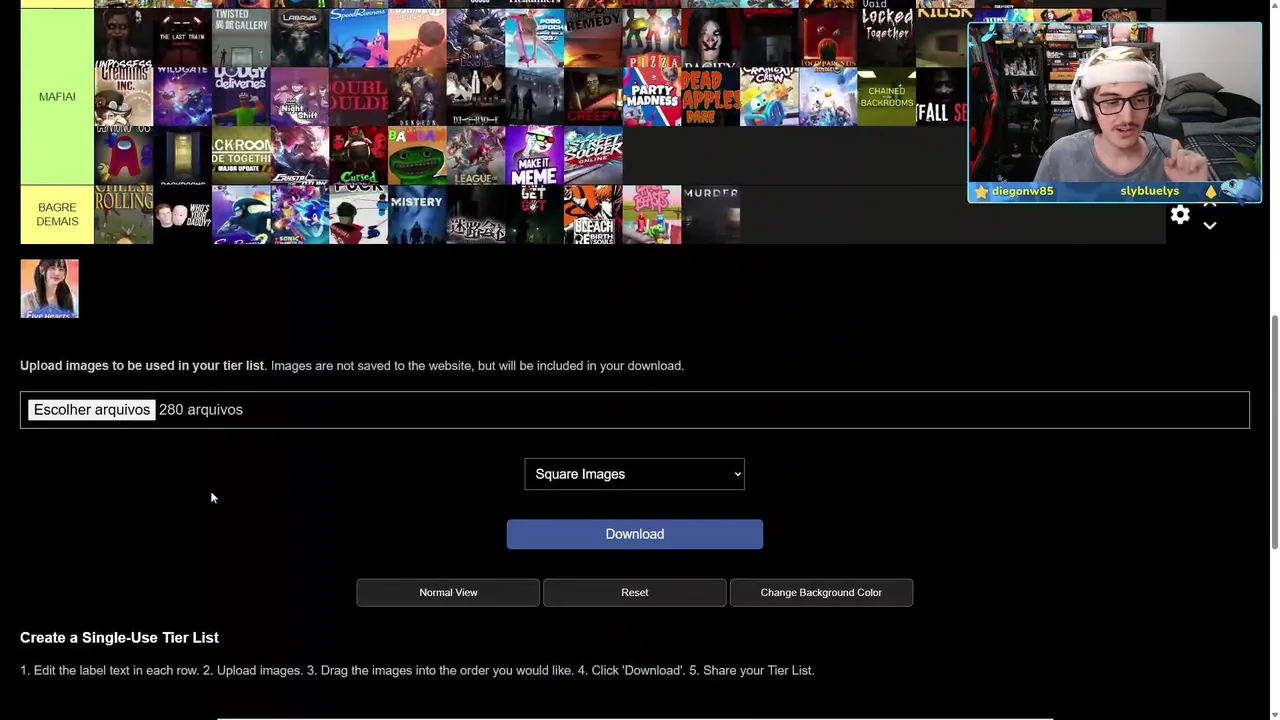
Task: Switch to Normal View
Action: 448,592
